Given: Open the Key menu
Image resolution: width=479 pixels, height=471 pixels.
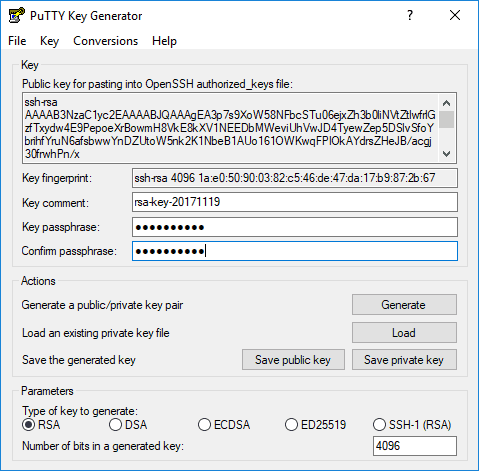Looking at the screenshot, I should coord(49,41).
